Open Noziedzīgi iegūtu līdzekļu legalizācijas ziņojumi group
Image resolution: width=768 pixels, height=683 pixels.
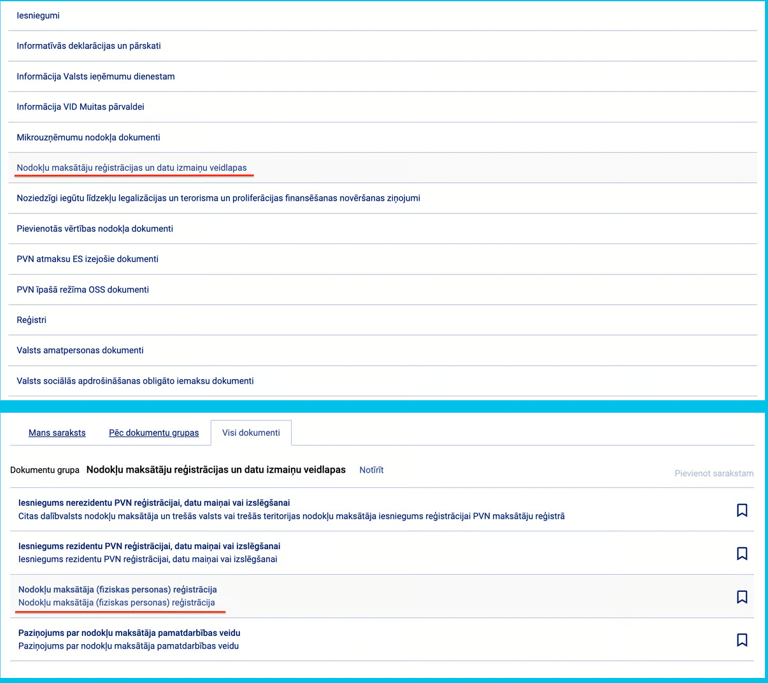(383, 198)
